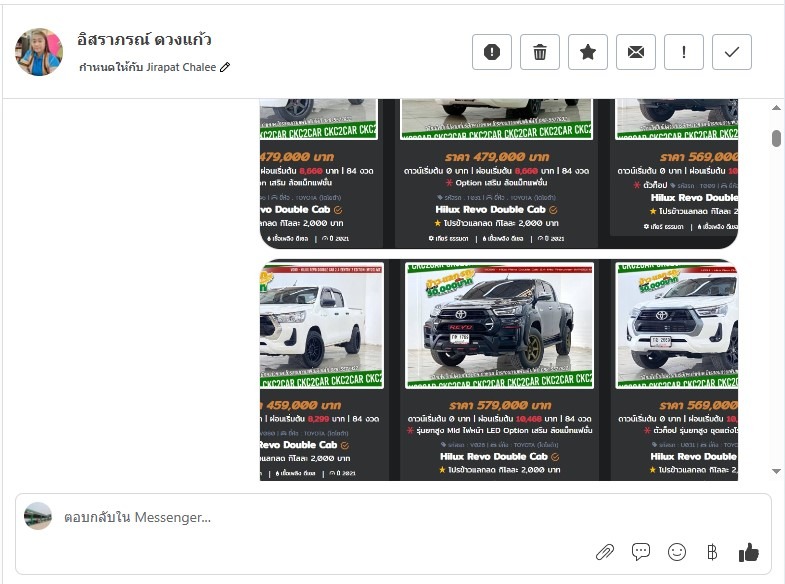This screenshot has height=584, width=785.
Task: Click scrollbar up arrow in chat
Action: [776, 108]
